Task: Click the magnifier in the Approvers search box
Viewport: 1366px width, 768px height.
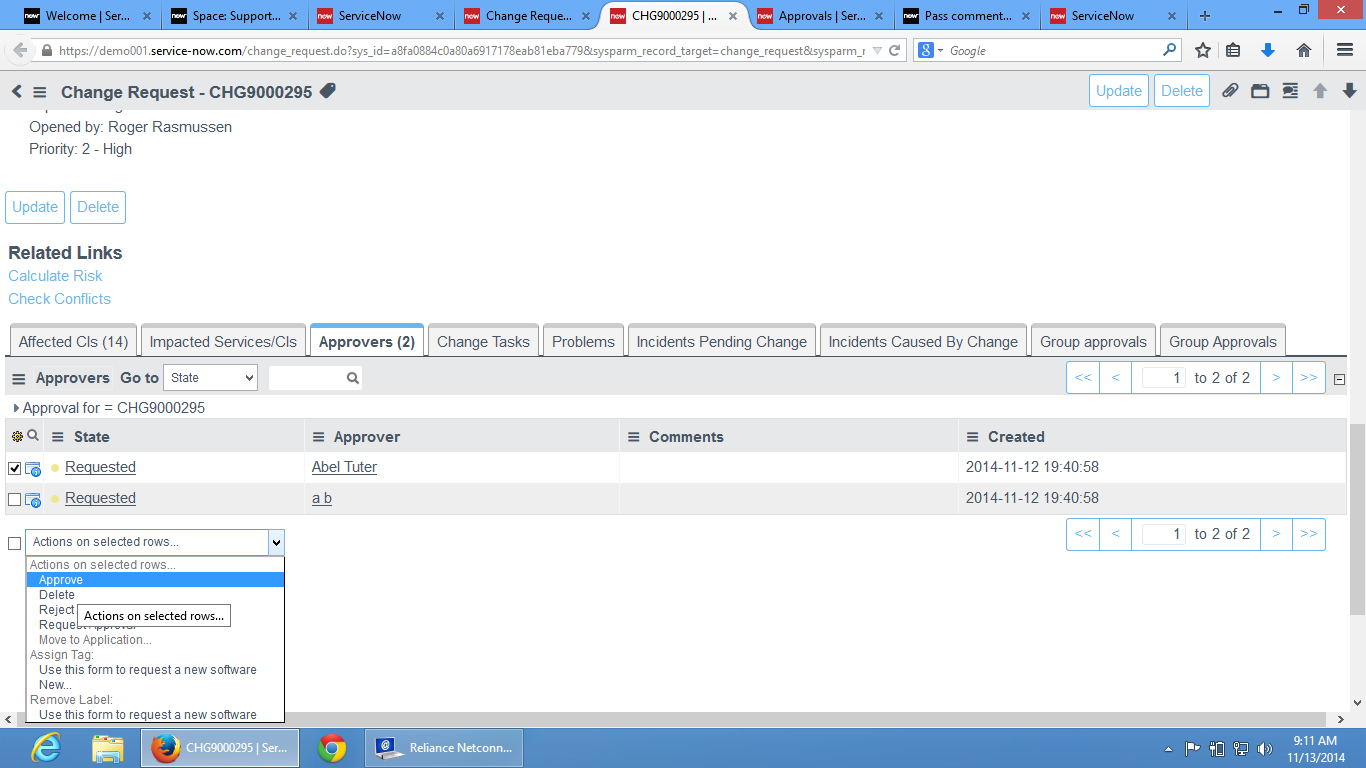Action: 352,378
